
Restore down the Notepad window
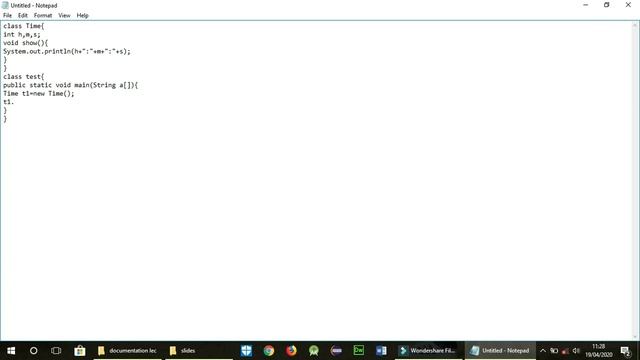(x=607, y=5)
